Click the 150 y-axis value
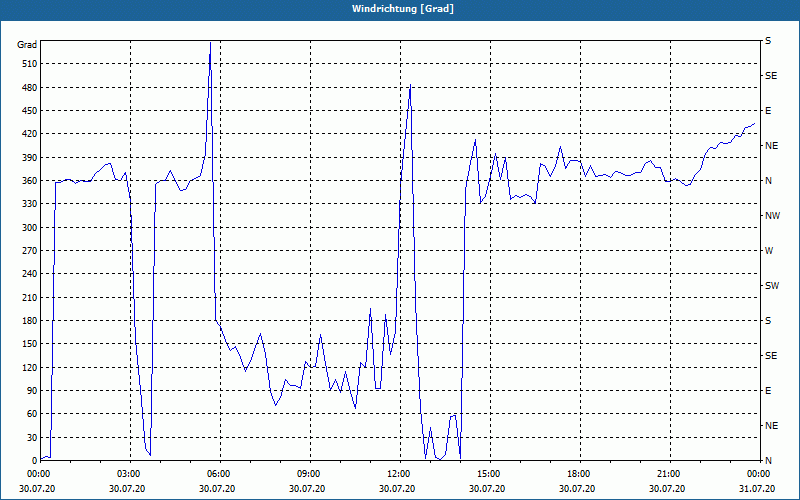This screenshot has height=500, width=800. click(x=30, y=344)
